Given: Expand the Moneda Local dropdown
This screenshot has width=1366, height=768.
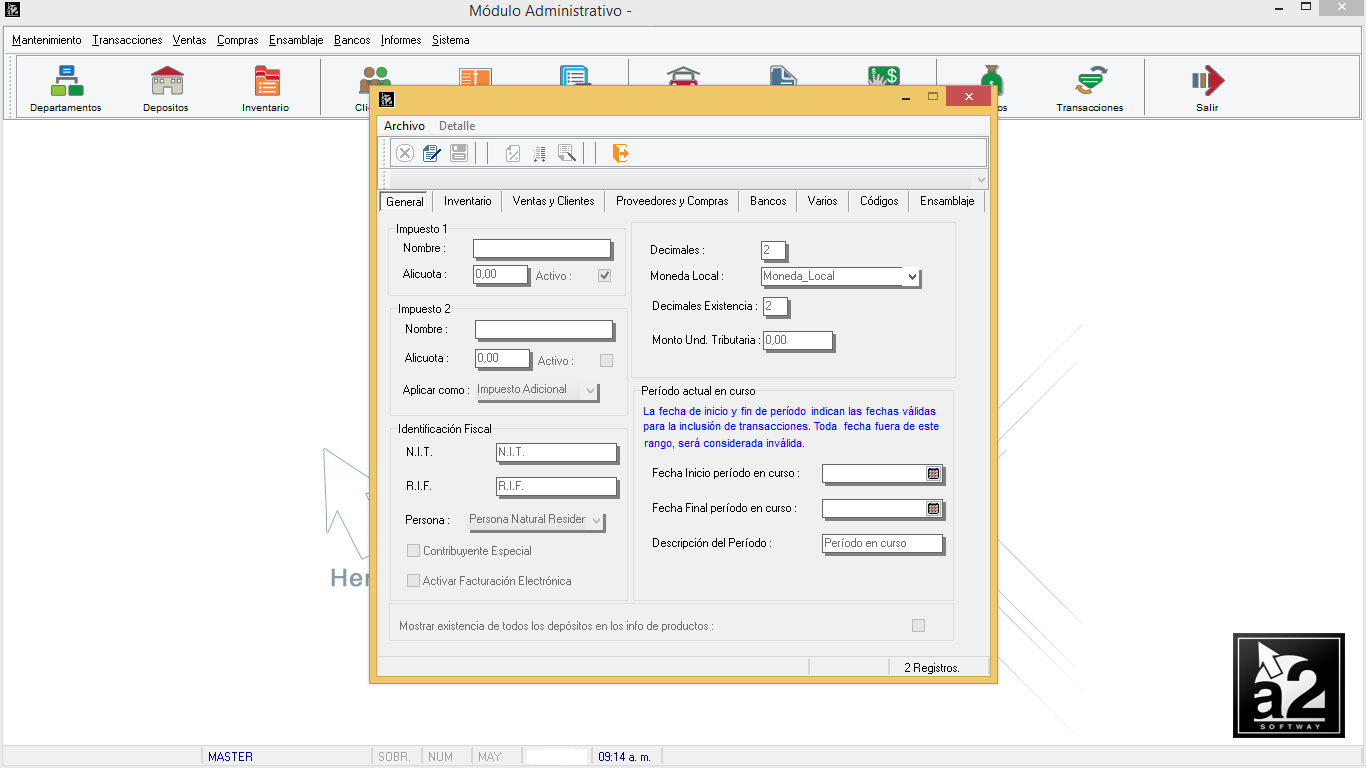Looking at the screenshot, I should pos(911,277).
